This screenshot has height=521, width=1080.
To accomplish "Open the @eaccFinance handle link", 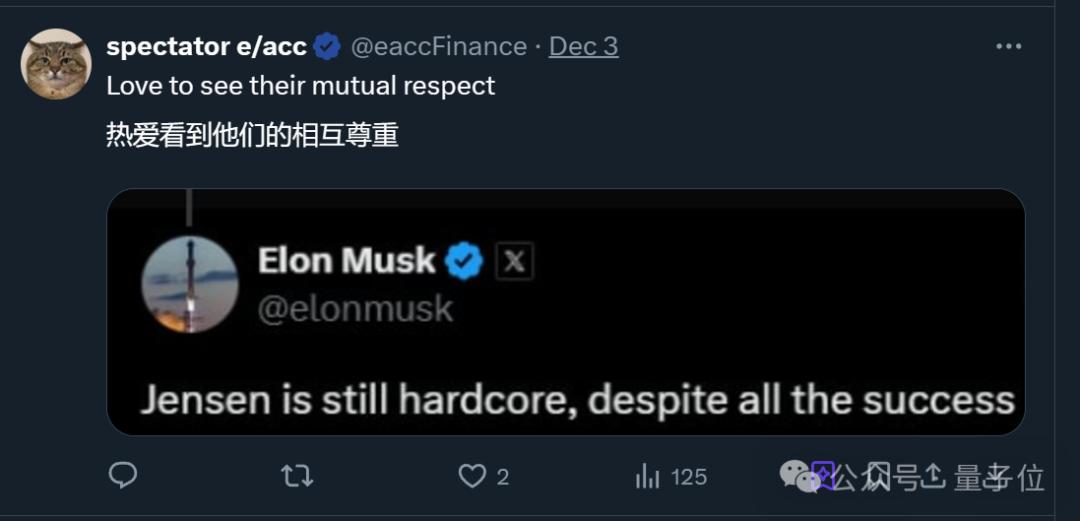I will (439, 46).
